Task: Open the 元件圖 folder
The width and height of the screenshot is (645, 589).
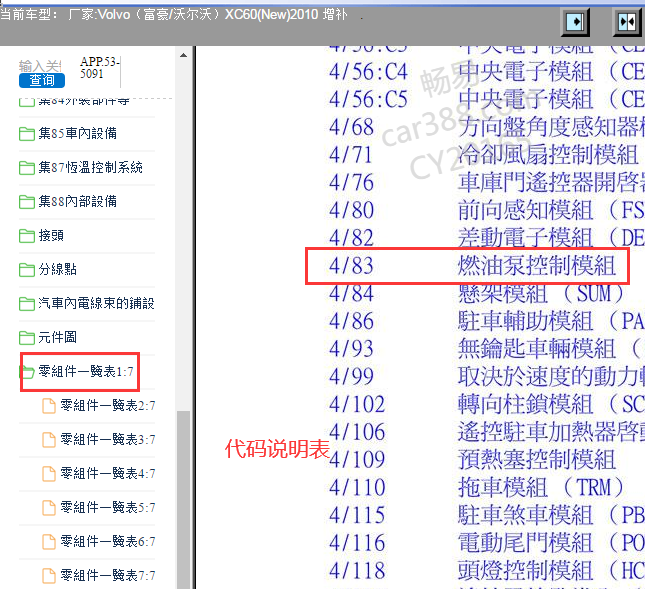Action: (x=58, y=337)
